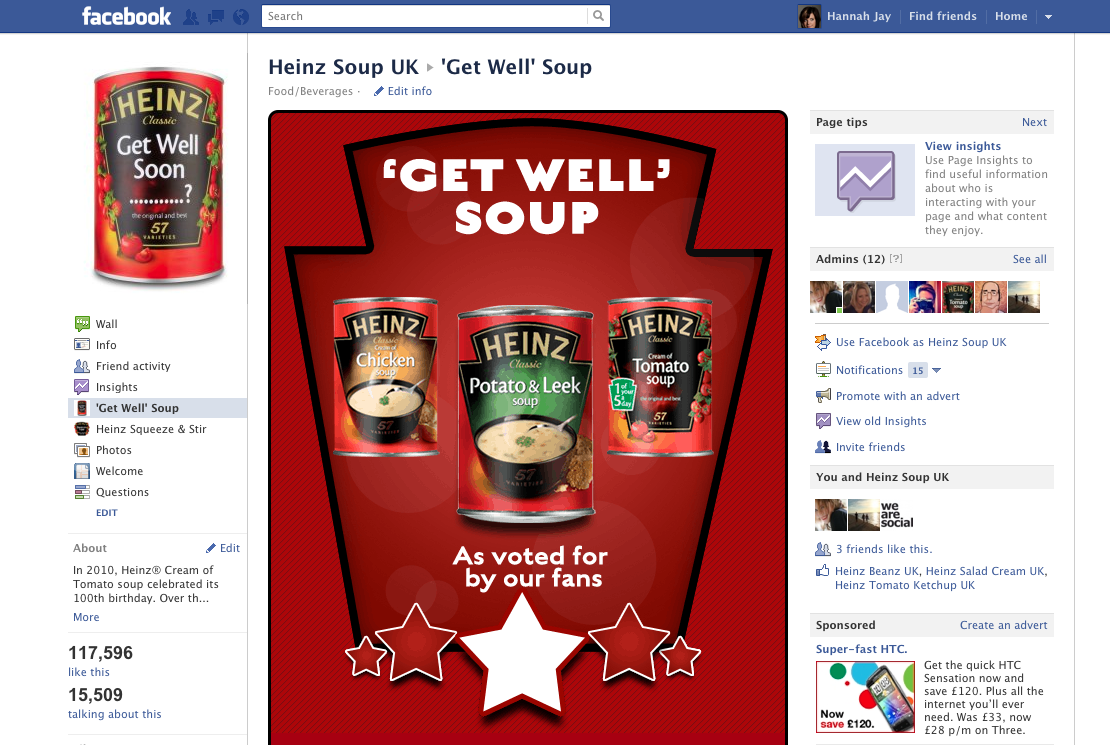Select the 'Get Well' Soup tab in sidebar
1110x745 pixels.
pos(157,408)
